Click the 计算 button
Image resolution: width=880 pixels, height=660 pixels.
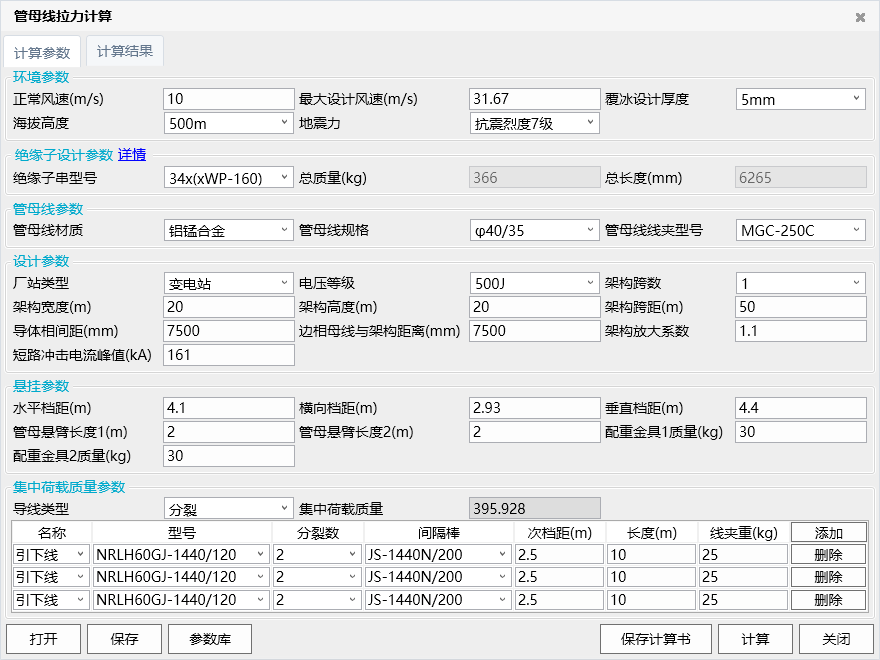click(x=755, y=639)
